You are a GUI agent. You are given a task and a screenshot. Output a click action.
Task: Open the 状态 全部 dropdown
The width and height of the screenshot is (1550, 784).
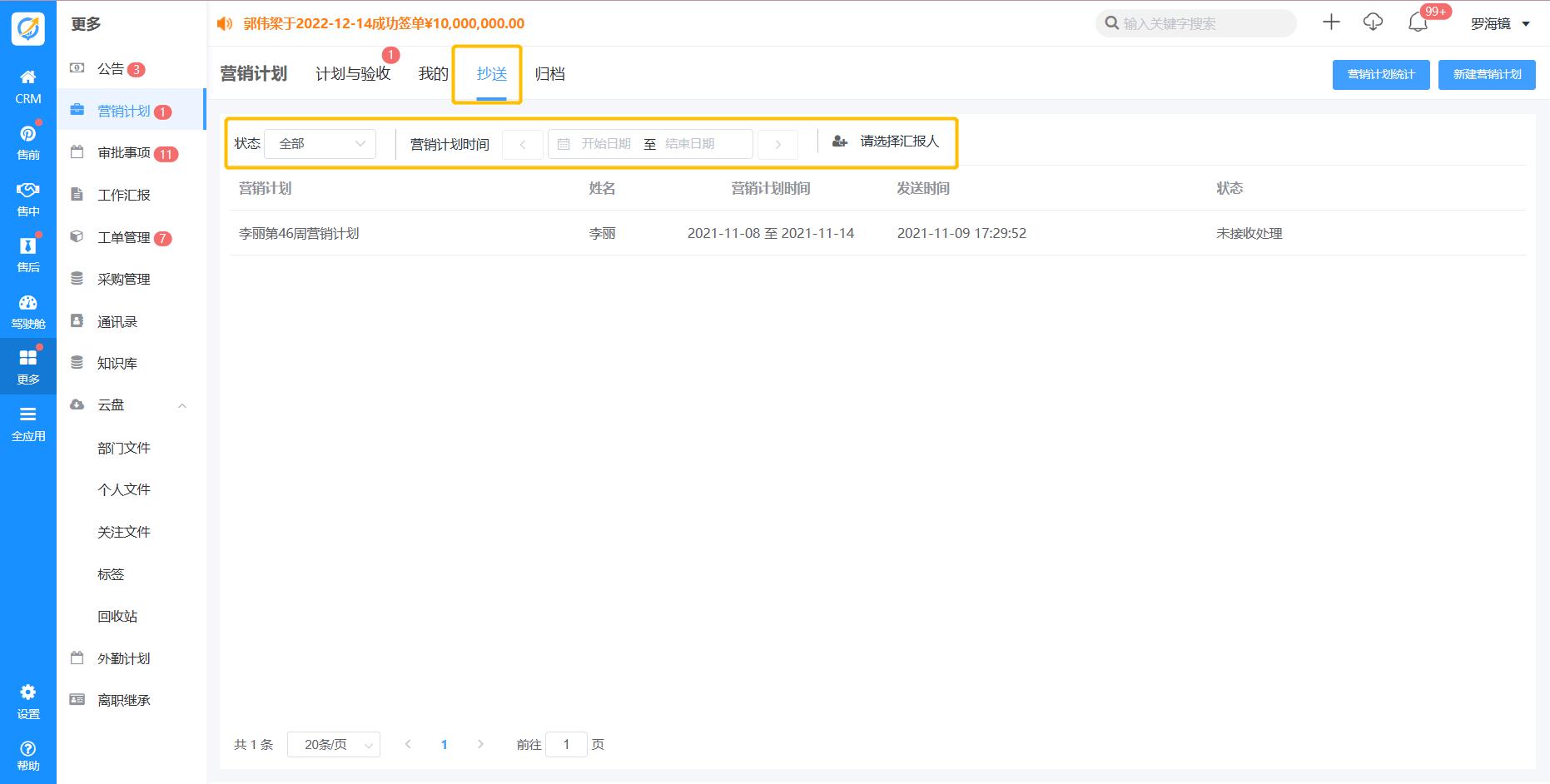pyautogui.click(x=320, y=144)
